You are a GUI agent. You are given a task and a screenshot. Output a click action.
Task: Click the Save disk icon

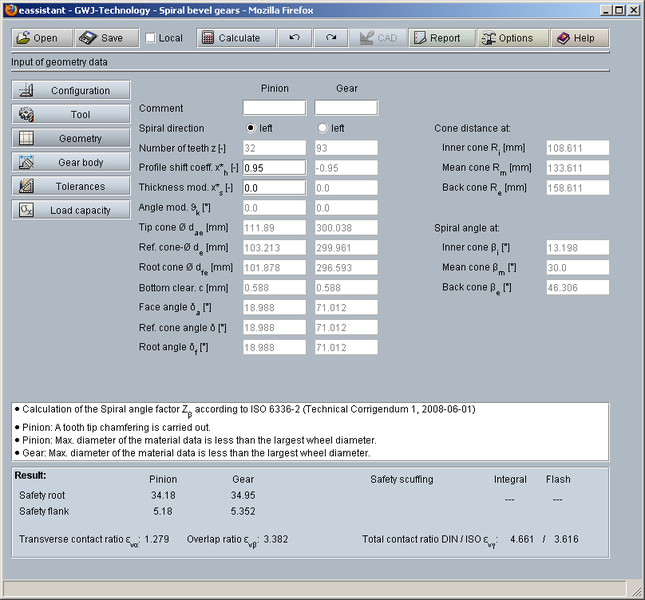88,38
